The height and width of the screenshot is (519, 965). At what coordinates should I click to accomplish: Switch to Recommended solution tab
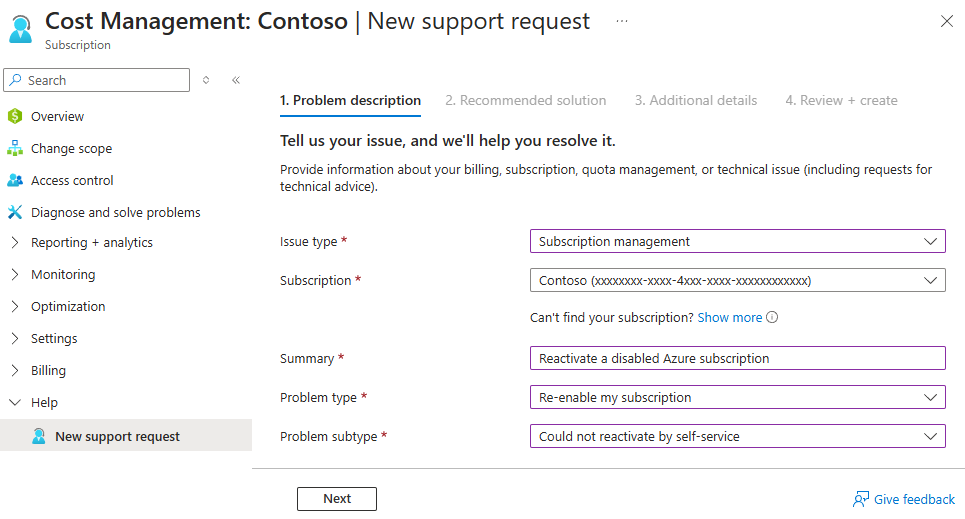(x=526, y=100)
